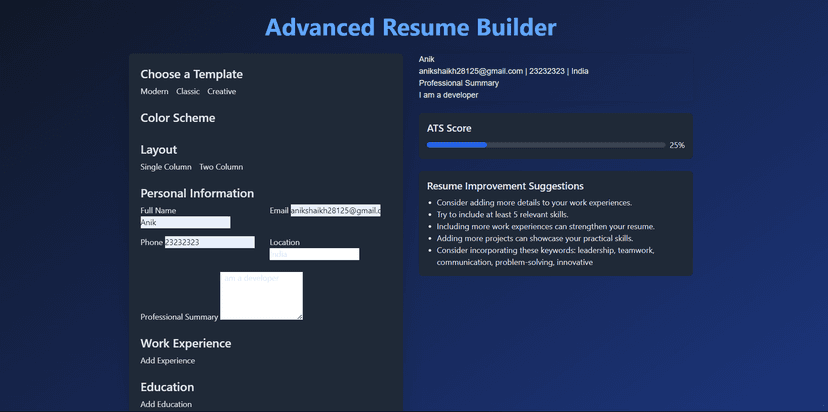Click the Education heading
This screenshot has height=412, width=828.
167,387
